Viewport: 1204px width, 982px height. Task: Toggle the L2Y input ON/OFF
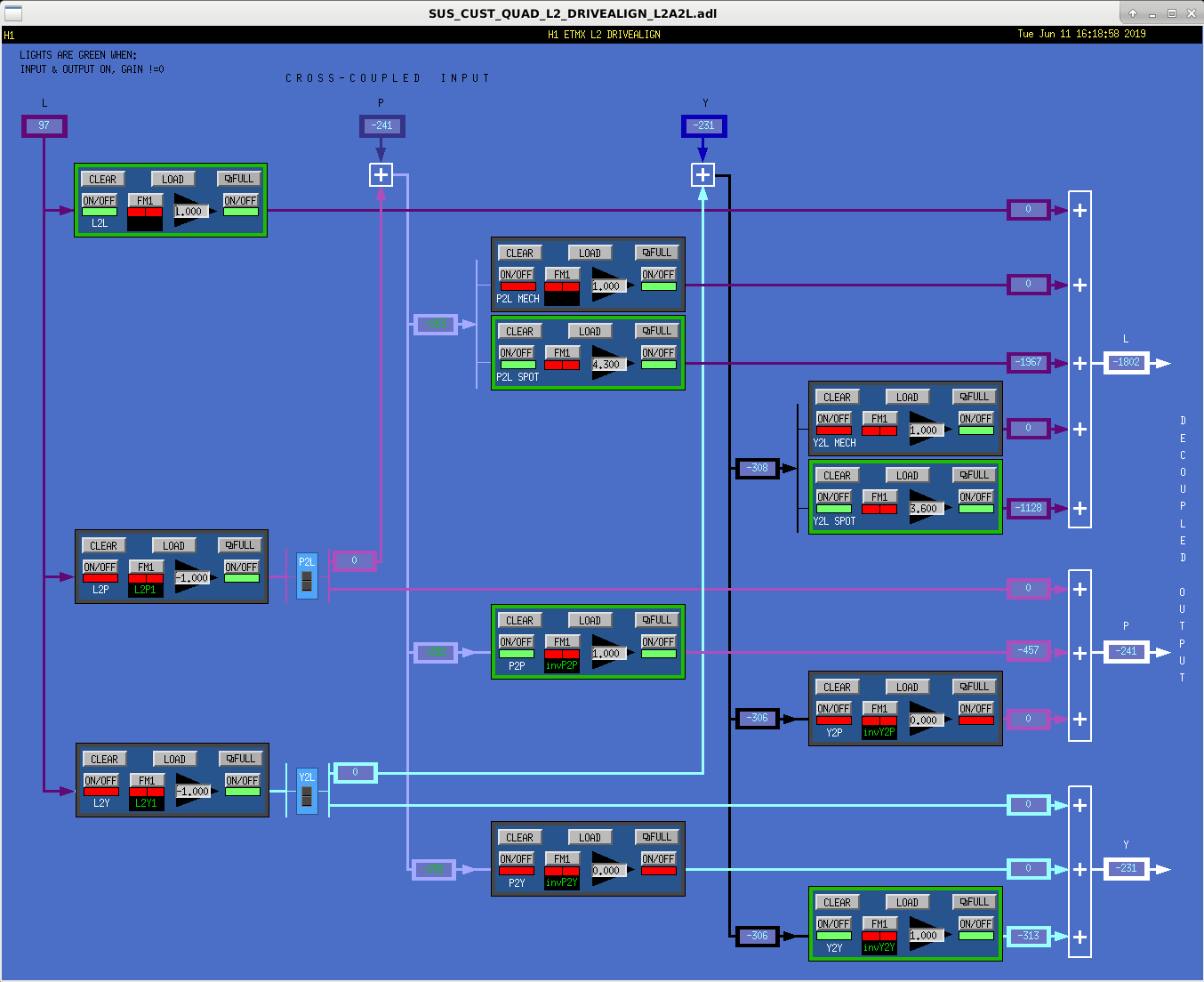click(x=100, y=781)
